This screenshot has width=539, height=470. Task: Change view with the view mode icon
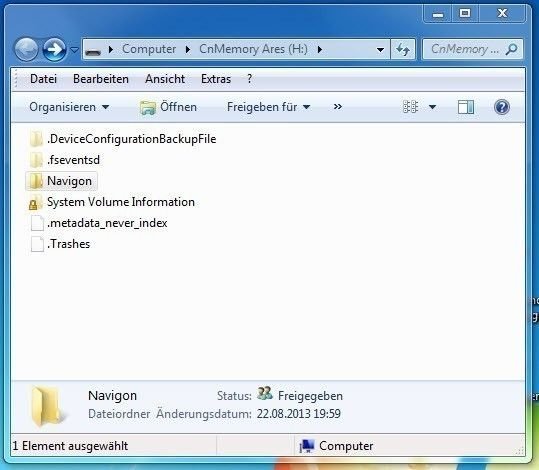coord(410,107)
